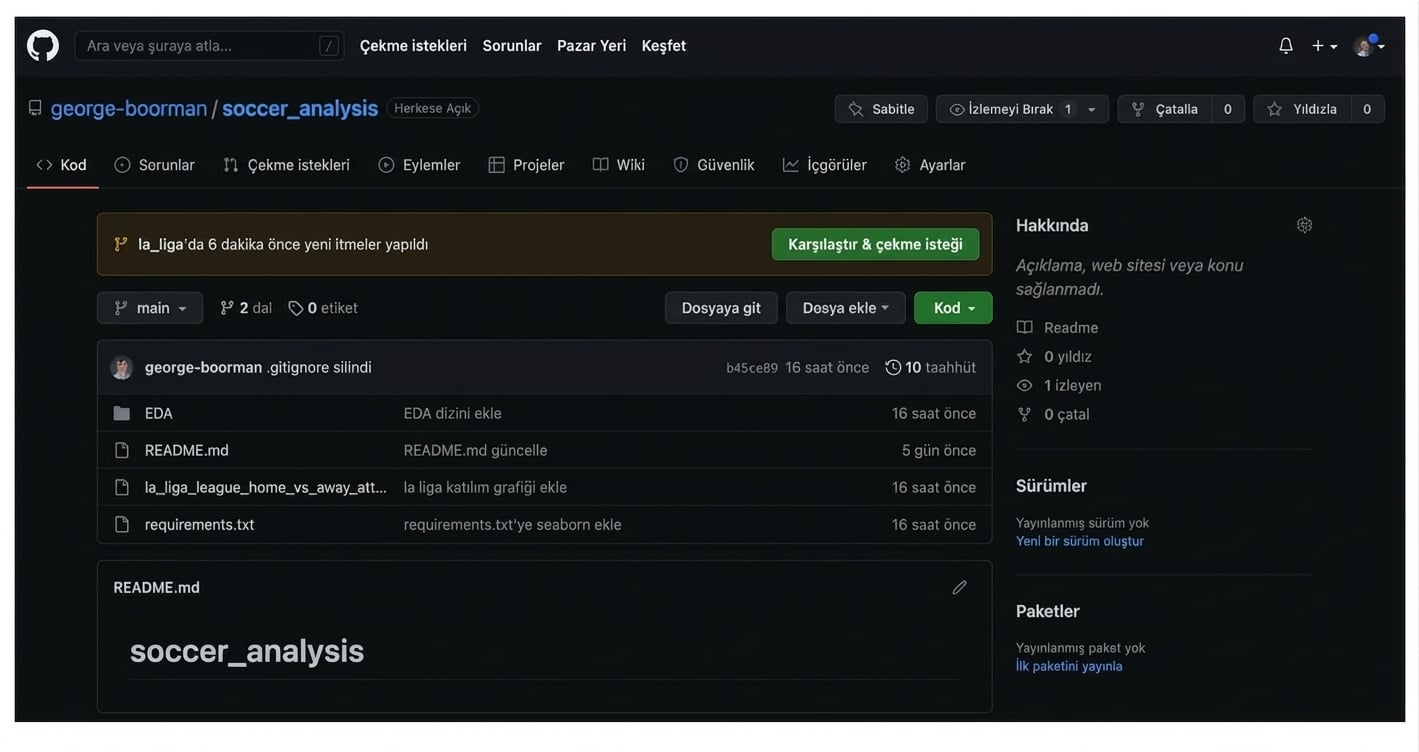This screenshot has width=1419, height=752.
Task: Click Karşılaştır & çekme isteği button
Action: [875, 244]
